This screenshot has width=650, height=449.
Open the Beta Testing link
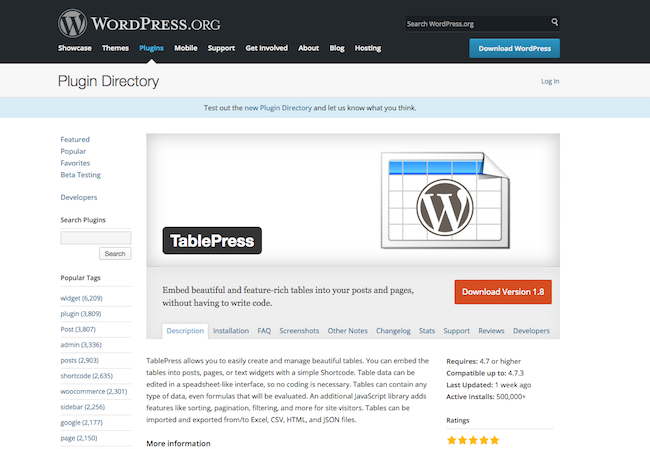[80, 175]
